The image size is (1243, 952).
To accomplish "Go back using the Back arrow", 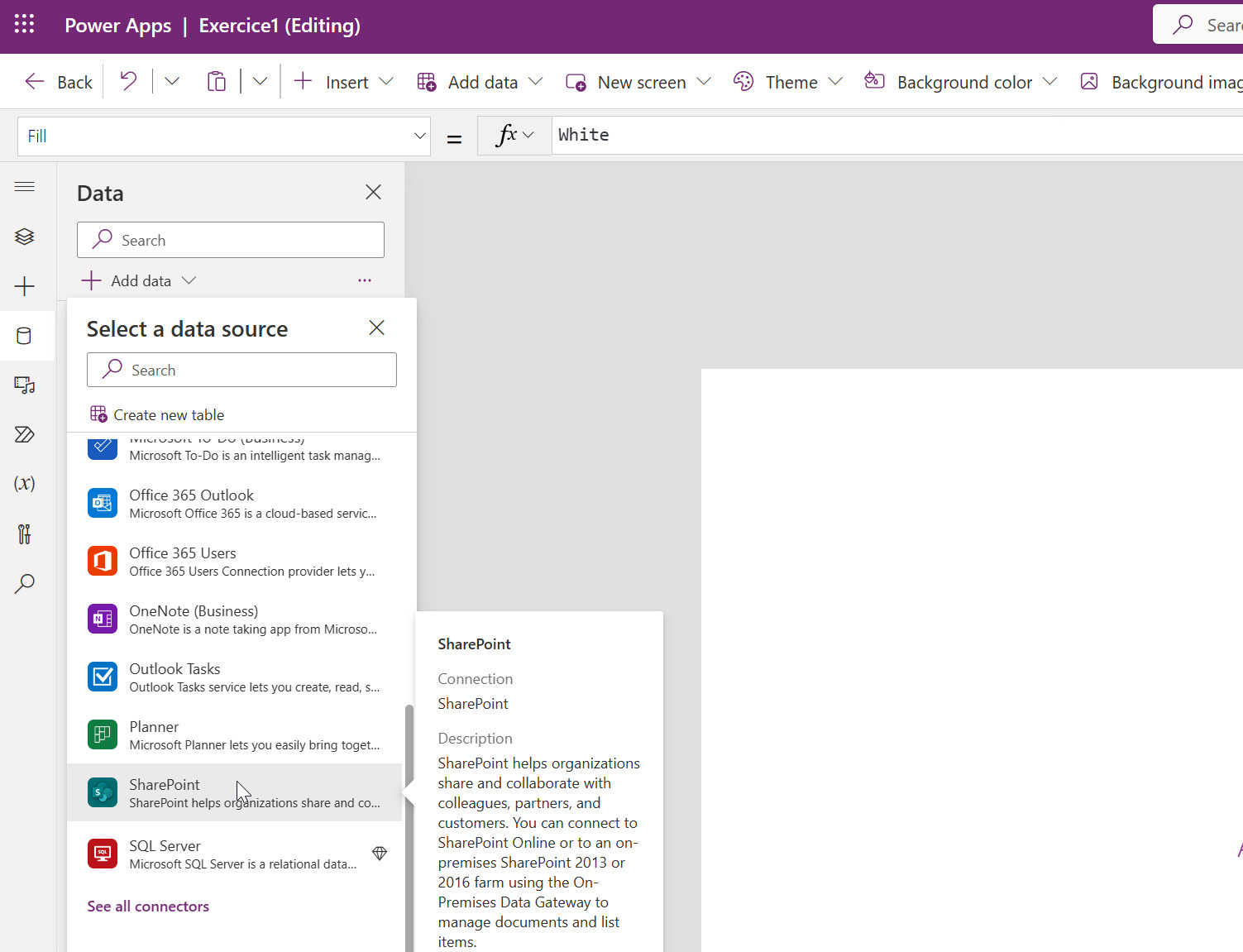I will click(x=58, y=82).
